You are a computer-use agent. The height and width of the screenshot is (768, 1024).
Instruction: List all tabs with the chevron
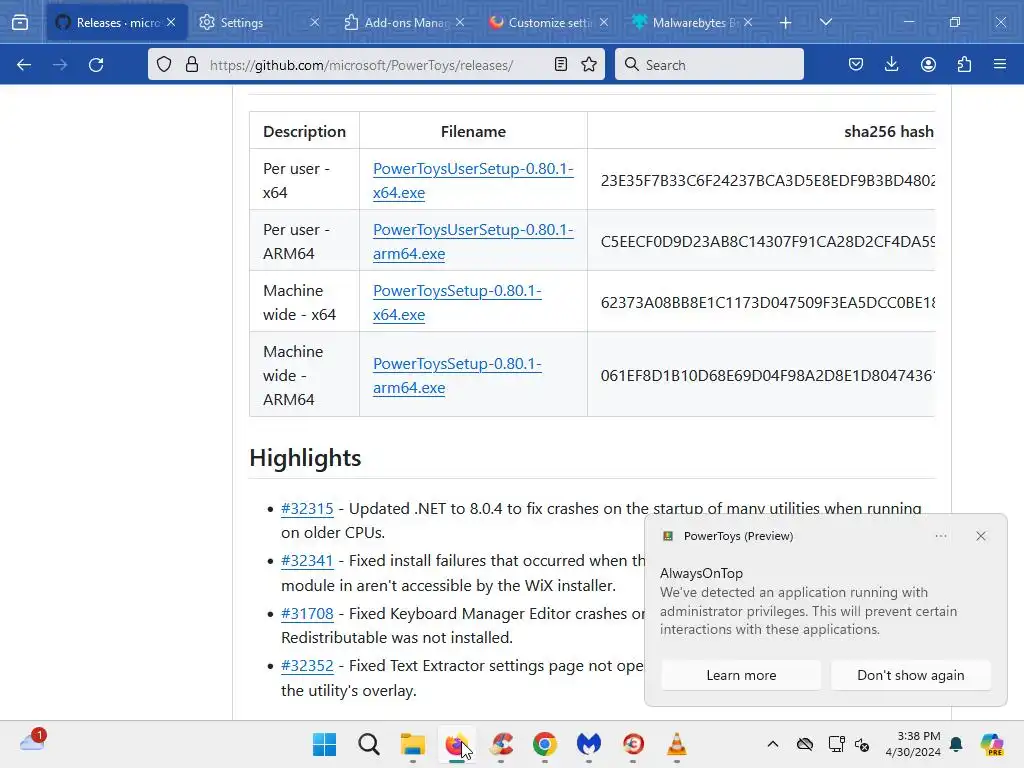(x=825, y=22)
